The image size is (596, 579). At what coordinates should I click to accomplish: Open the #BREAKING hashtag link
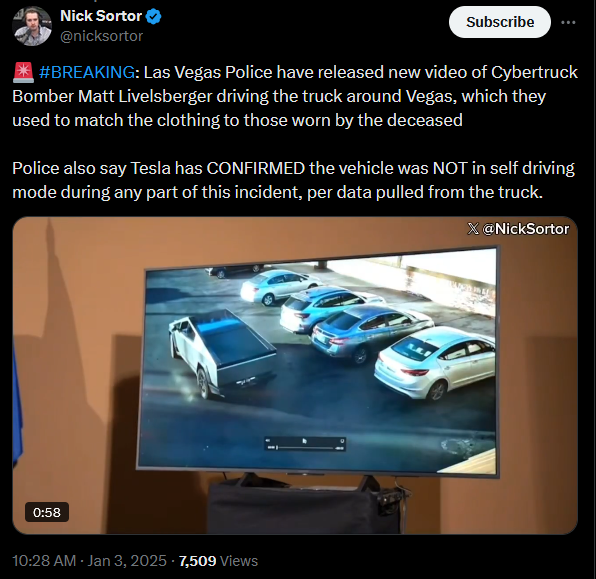tap(87, 72)
